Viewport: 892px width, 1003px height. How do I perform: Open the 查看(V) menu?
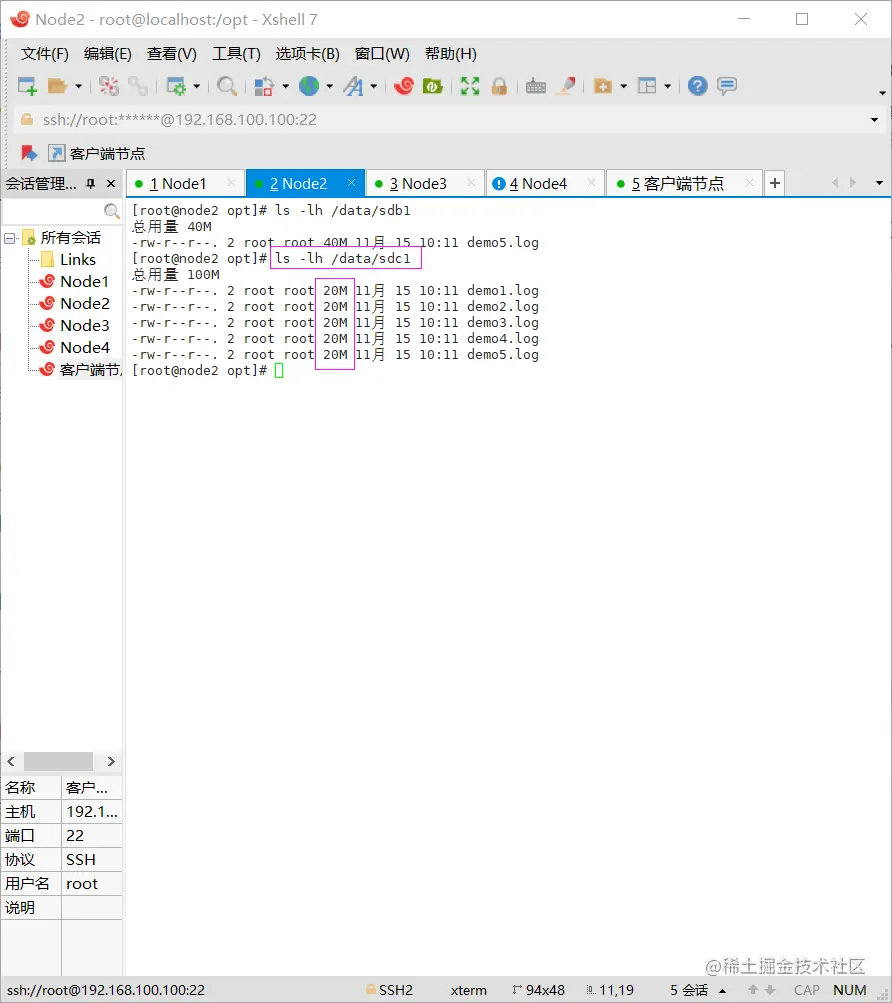pos(171,54)
